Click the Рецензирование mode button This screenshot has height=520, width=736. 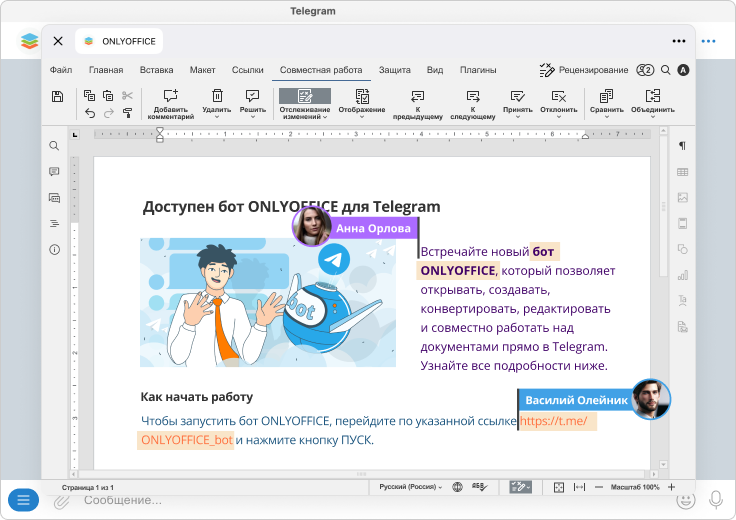coord(584,70)
